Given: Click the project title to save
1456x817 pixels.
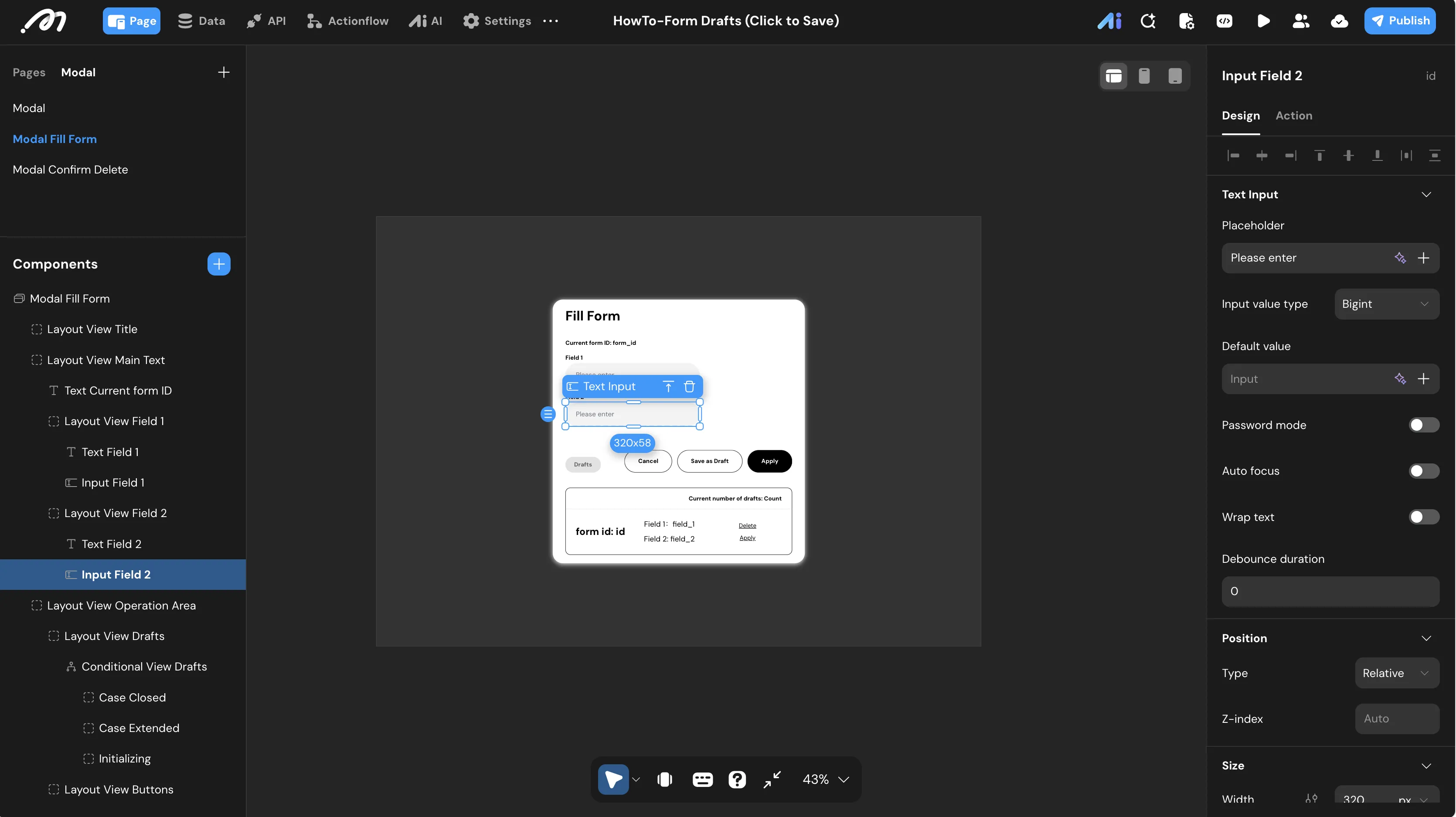Looking at the screenshot, I should pos(725,21).
